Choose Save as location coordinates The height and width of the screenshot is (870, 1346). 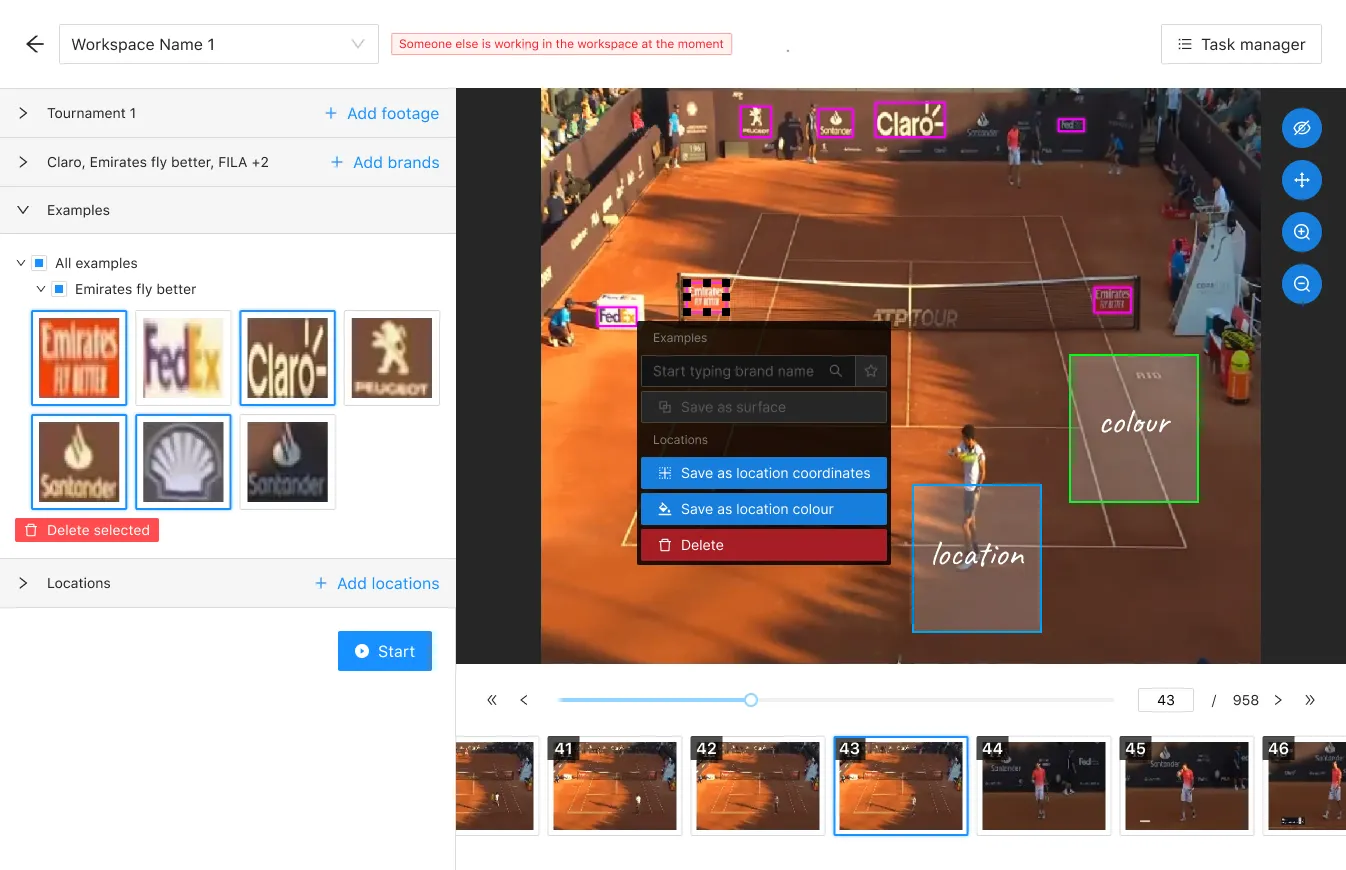(x=764, y=473)
